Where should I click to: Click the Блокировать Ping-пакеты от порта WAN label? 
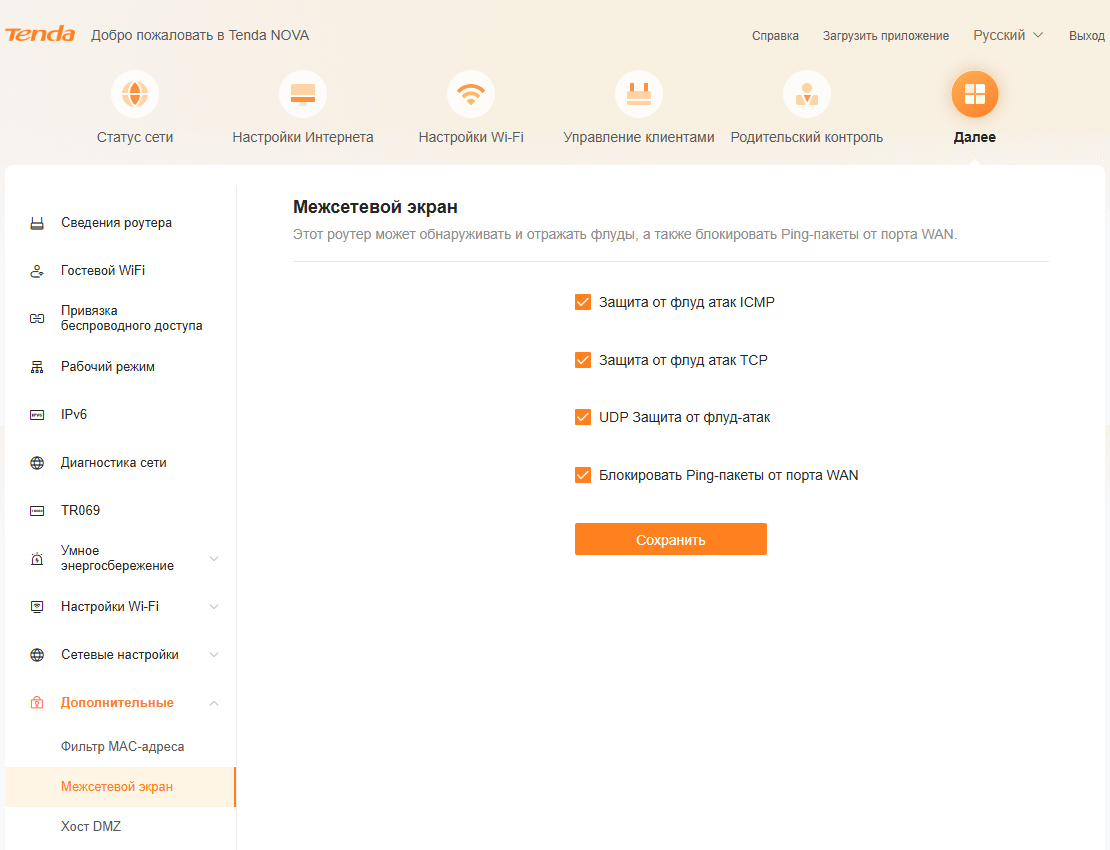tap(728, 475)
